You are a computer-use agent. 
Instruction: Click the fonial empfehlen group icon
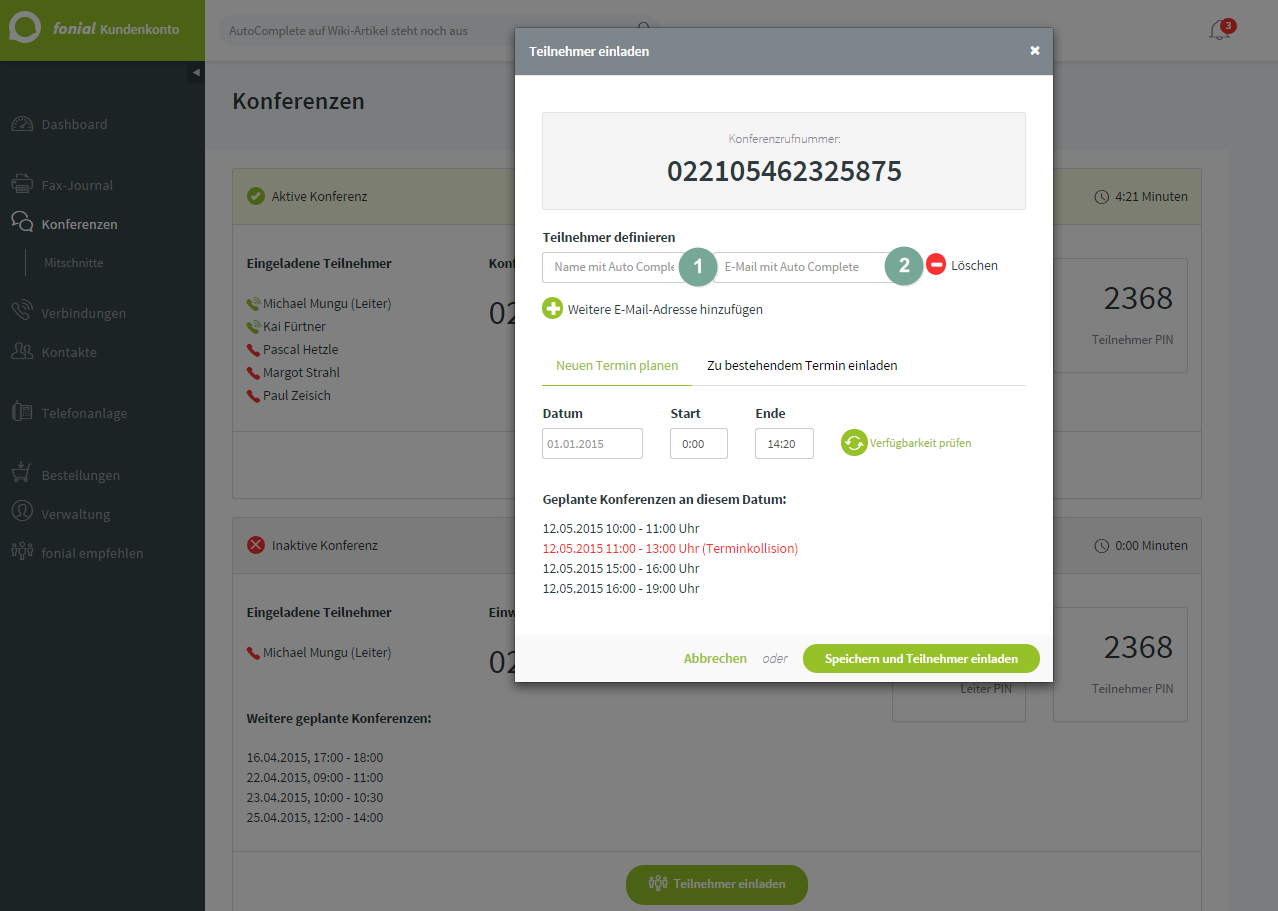[x=22, y=551]
